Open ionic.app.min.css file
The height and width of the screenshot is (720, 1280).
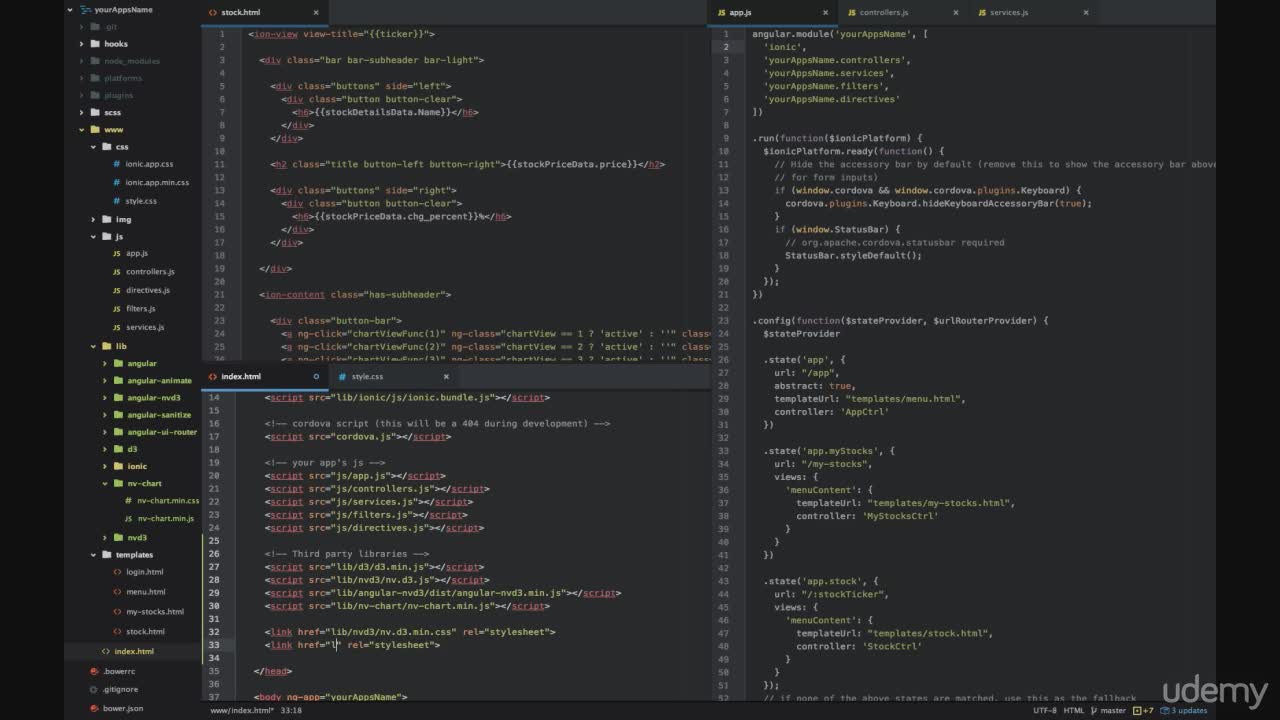[x=157, y=183]
